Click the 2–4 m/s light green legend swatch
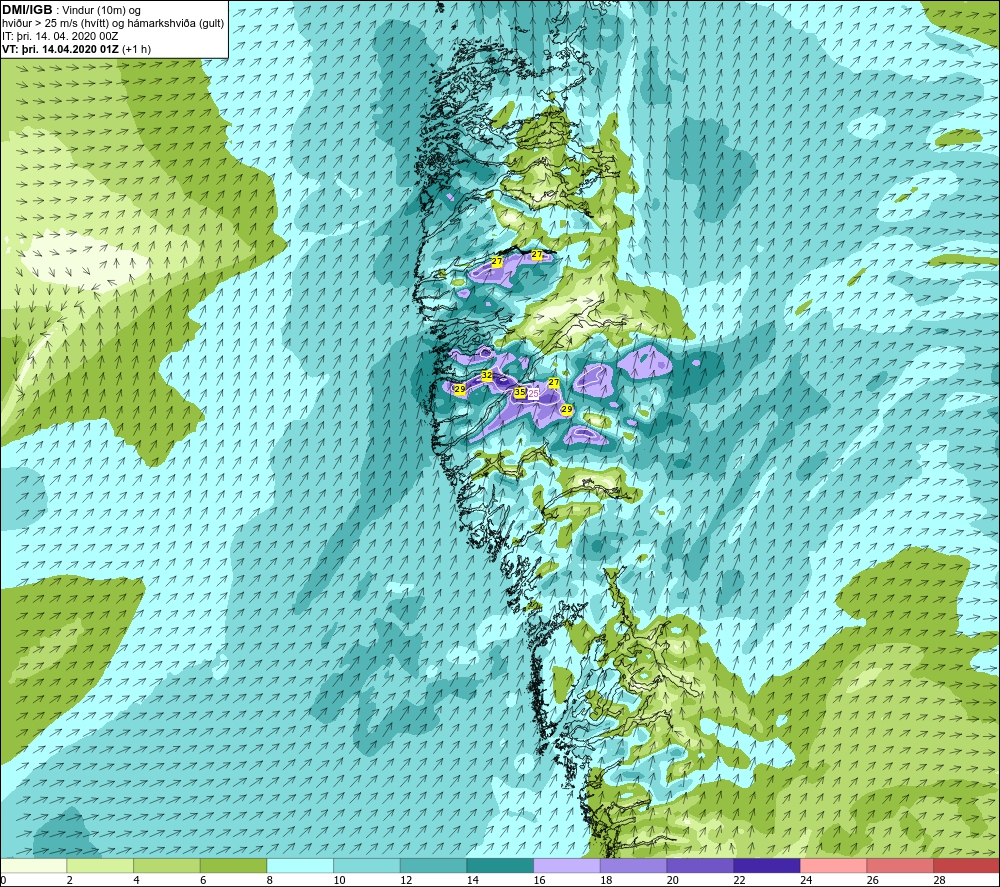This screenshot has height=887, width=1000. coord(100,865)
